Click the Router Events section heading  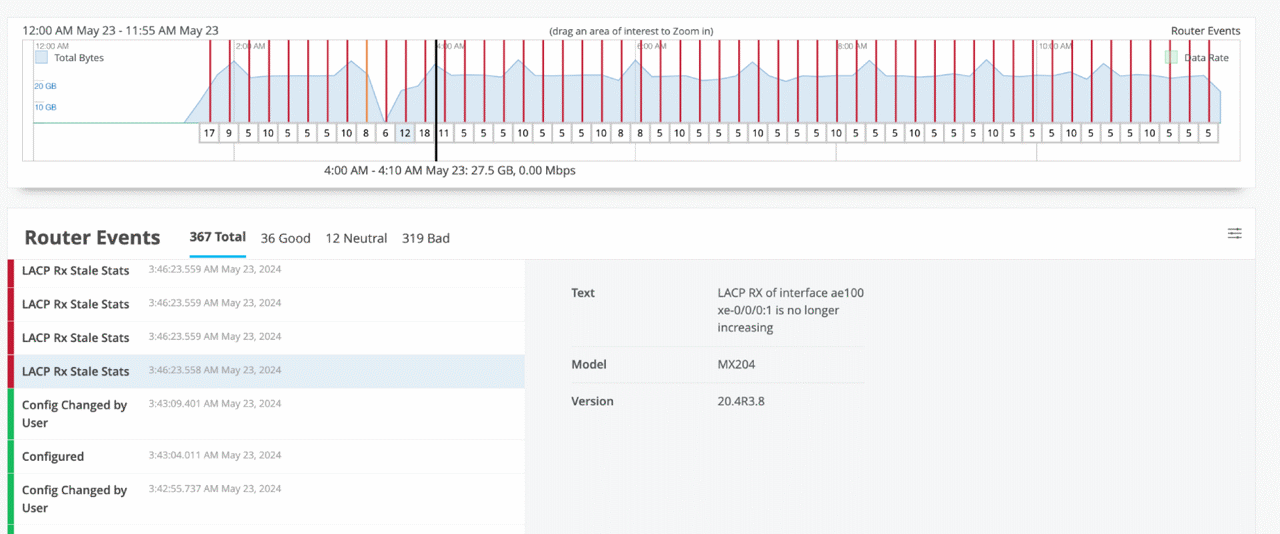[x=92, y=237]
